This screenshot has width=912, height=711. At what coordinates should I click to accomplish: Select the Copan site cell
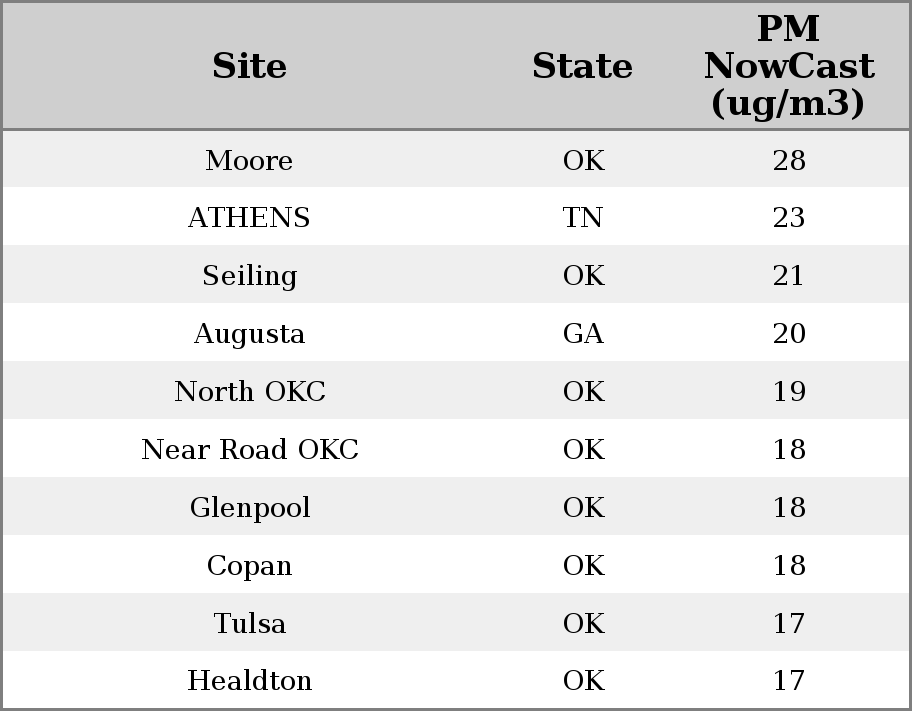point(249,566)
